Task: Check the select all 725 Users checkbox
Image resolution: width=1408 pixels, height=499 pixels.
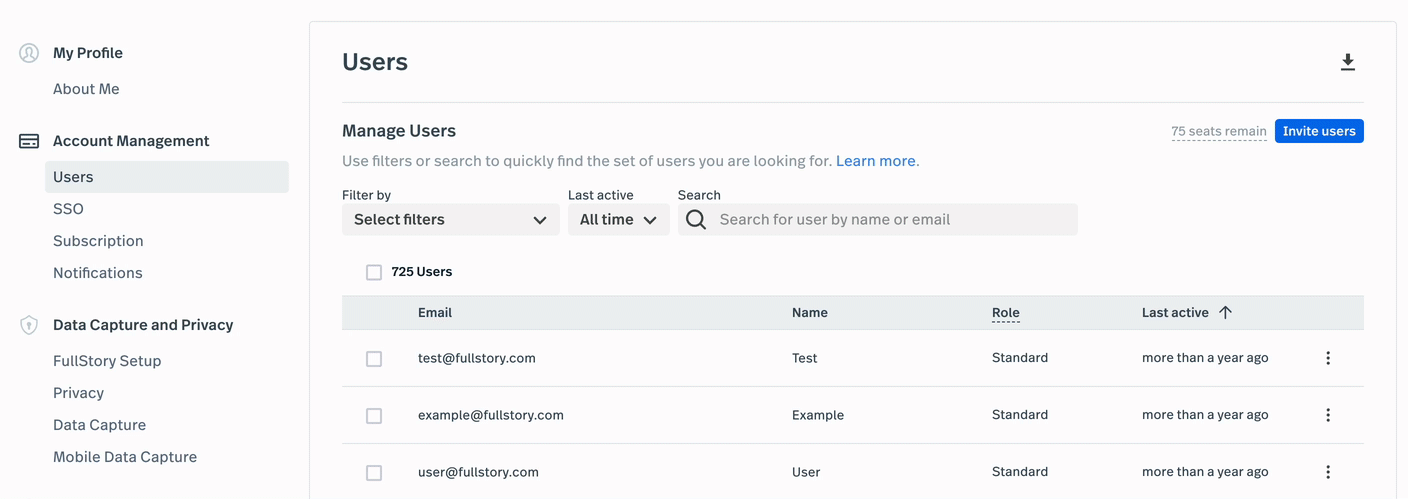Action: [x=374, y=272]
